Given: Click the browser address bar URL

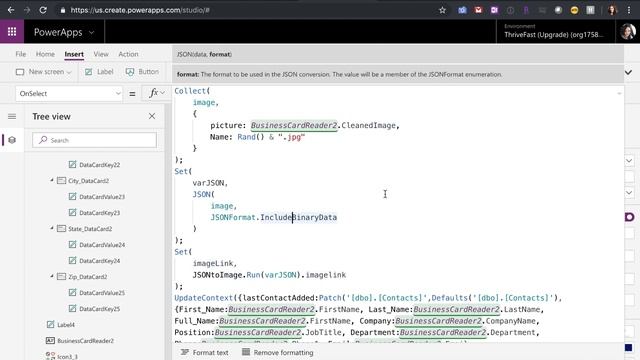Looking at the screenshot, I should (x=140, y=10).
